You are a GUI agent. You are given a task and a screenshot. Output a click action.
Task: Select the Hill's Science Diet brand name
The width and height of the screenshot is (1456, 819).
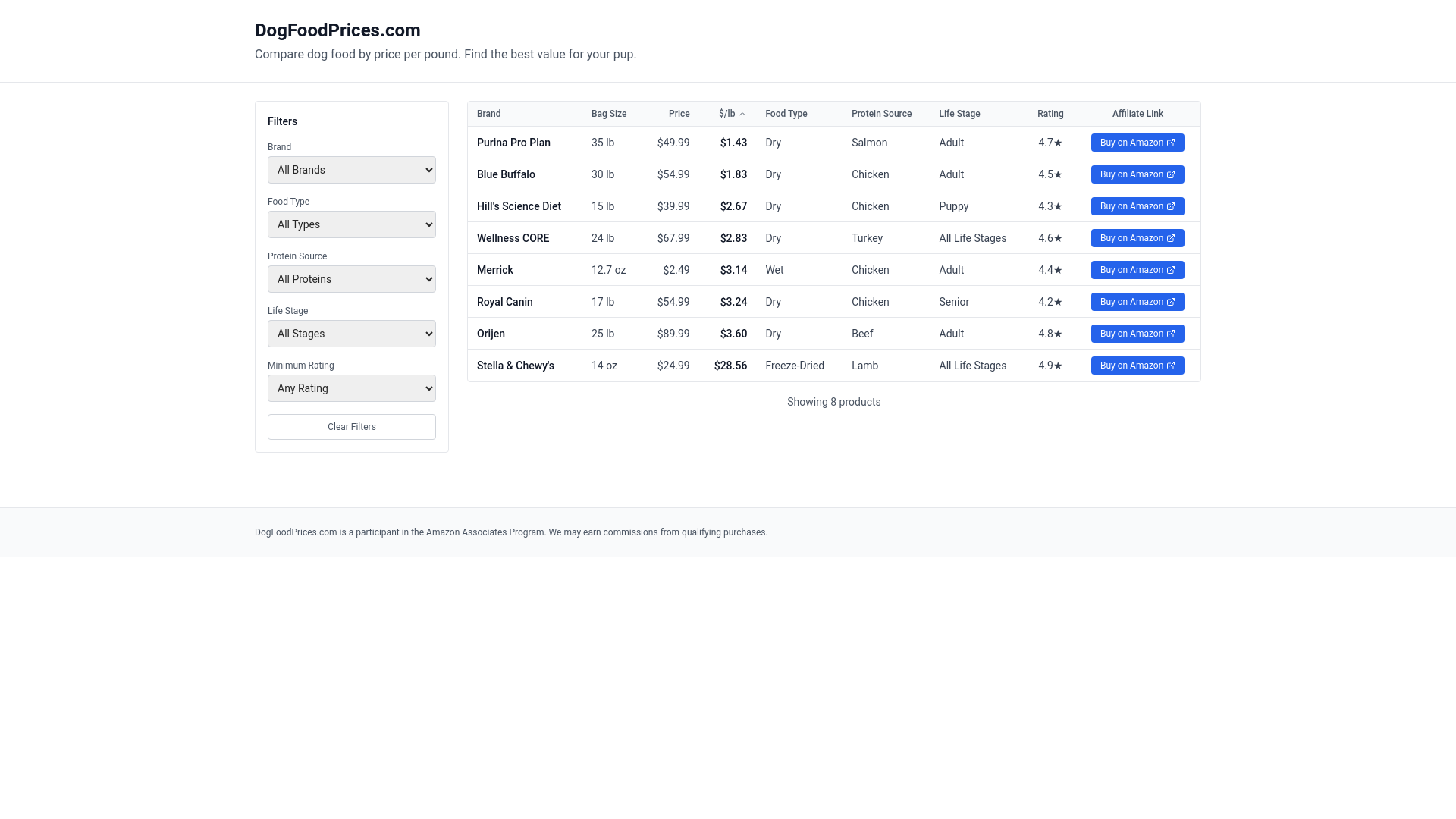[519, 206]
